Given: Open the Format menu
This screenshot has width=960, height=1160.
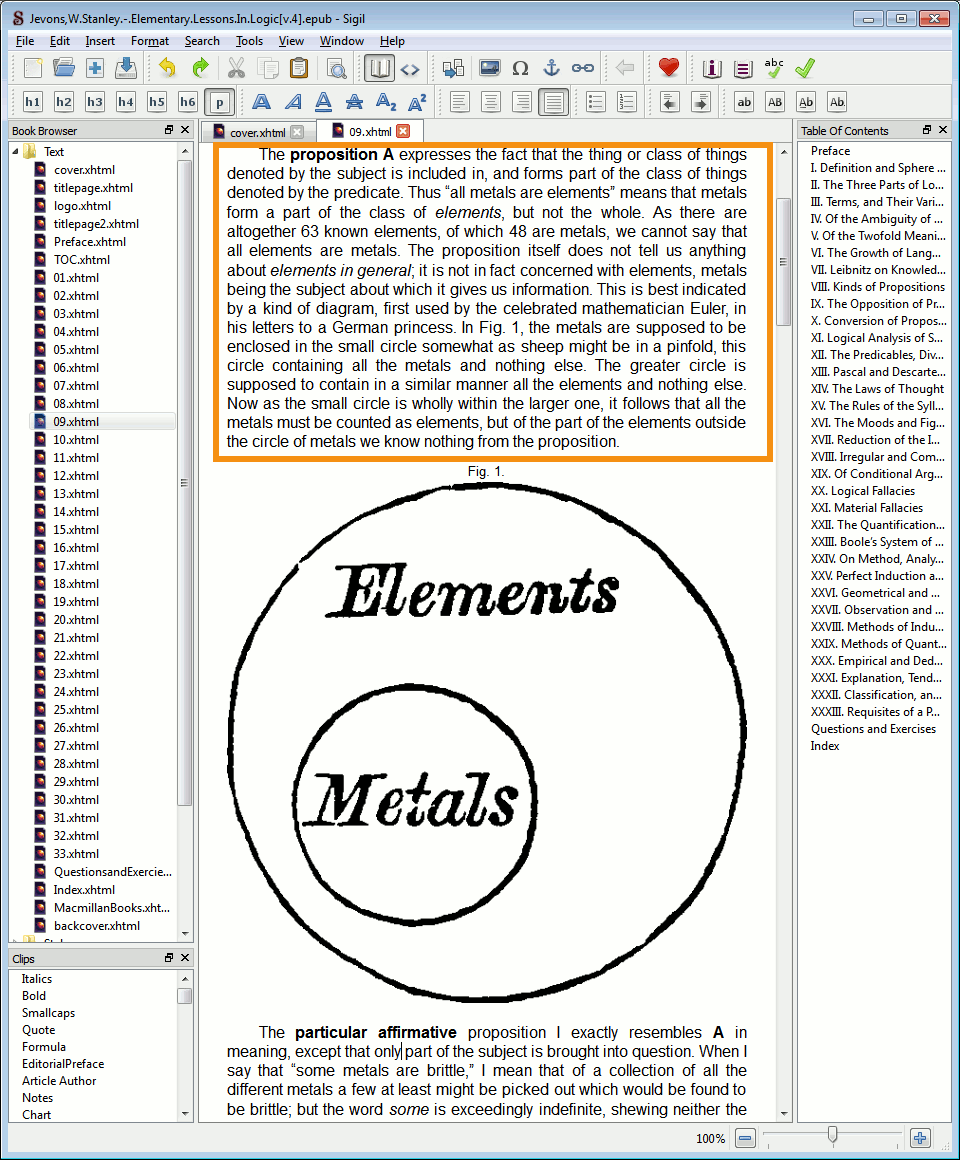Looking at the screenshot, I should pos(150,41).
